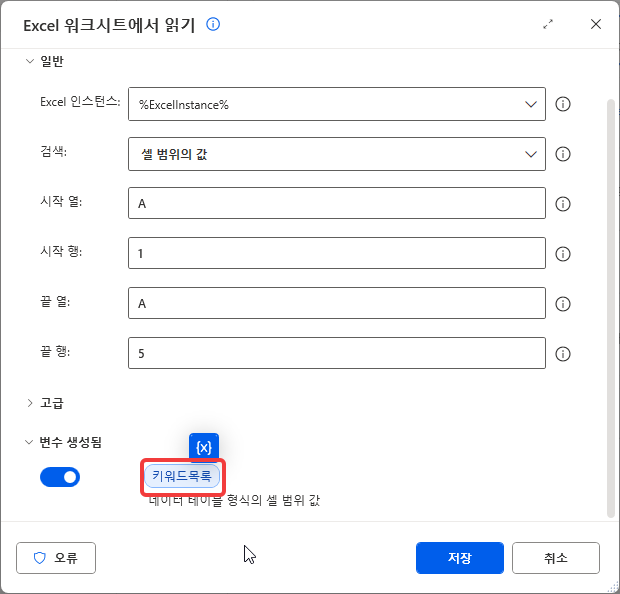The width and height of the screenshot is (620, 594).
Task: Expand the 고급 section
Action: coord(30,403)
